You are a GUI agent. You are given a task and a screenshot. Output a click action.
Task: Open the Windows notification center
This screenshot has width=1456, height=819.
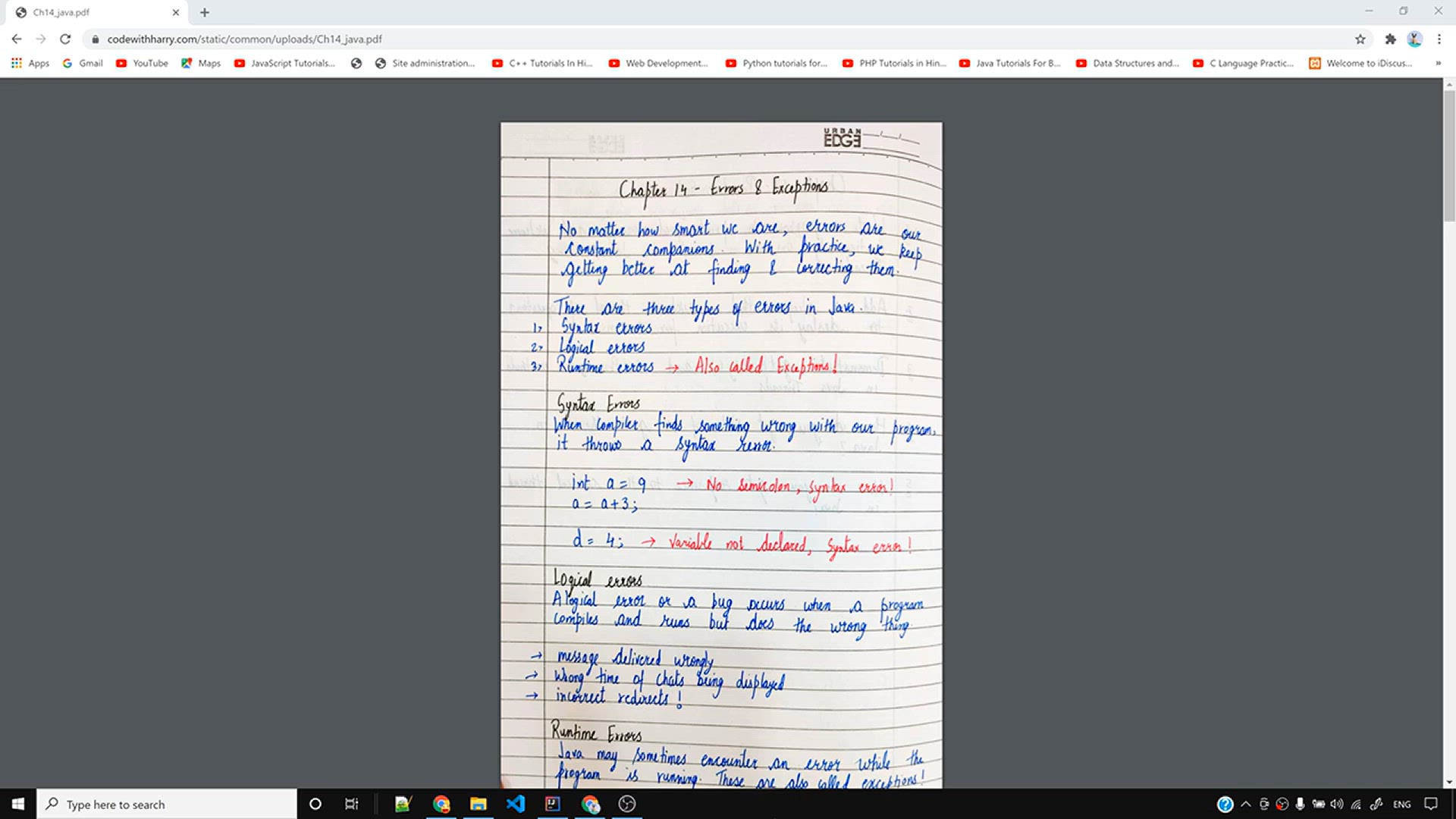pyautogui.click(x=1431, y=804)
